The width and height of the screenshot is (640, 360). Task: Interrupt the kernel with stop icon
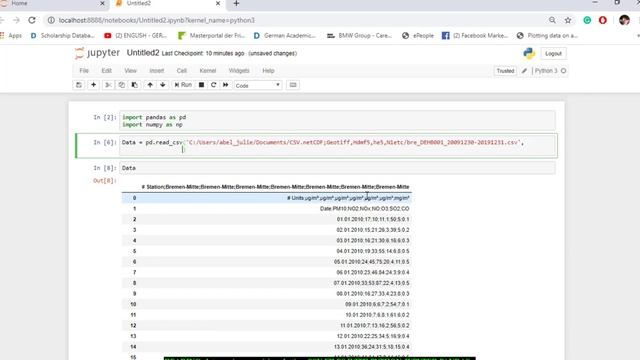(x=201, y=85)
